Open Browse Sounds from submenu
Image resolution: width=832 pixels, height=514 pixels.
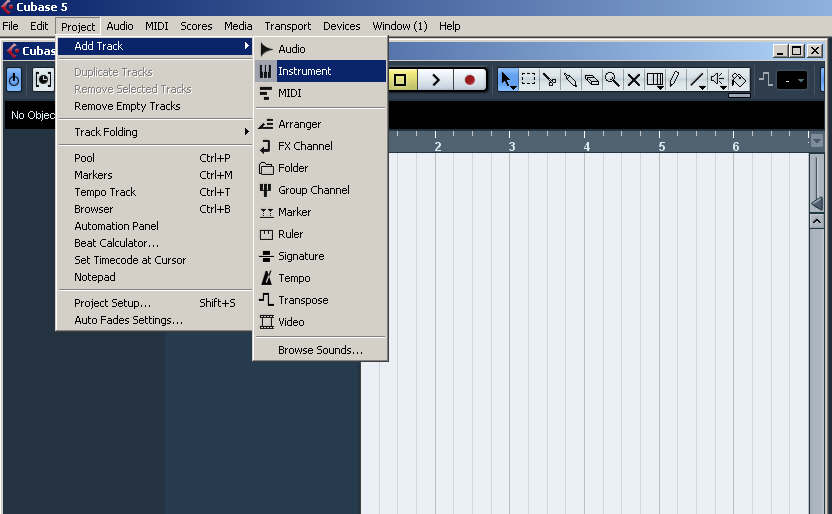320,350
